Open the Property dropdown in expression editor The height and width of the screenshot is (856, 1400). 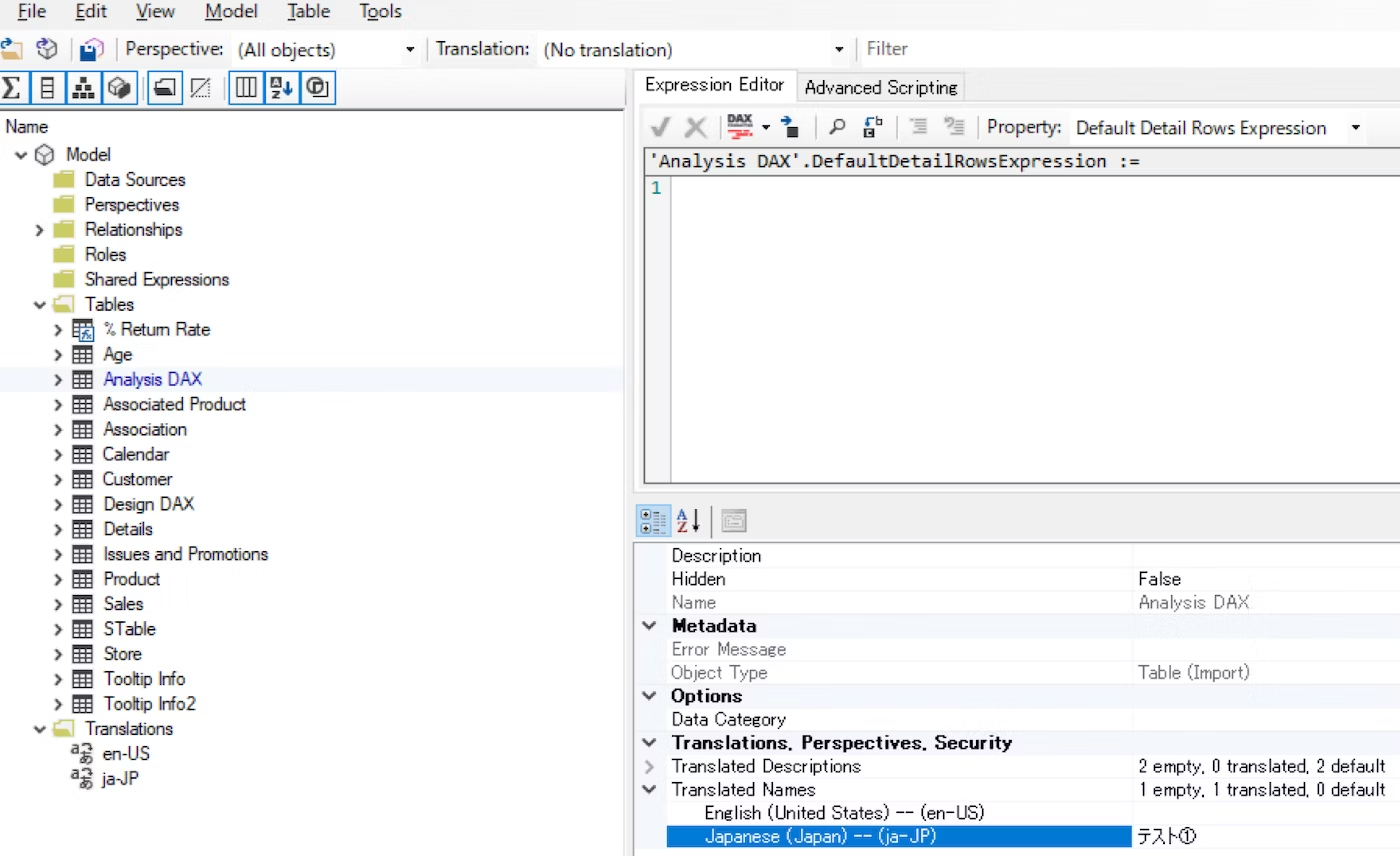(1355, 128)
